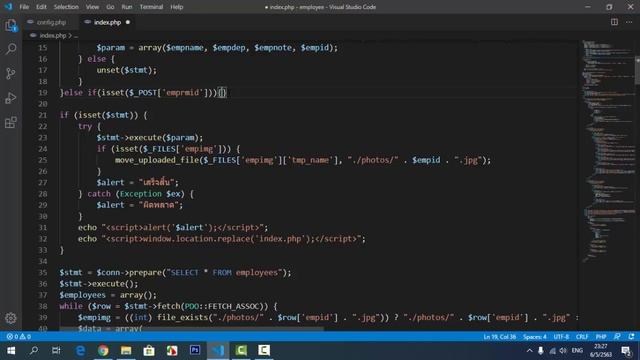Viewport: 640px width, 360px height.
Task: Open the View menu
Action: [92, 7]
